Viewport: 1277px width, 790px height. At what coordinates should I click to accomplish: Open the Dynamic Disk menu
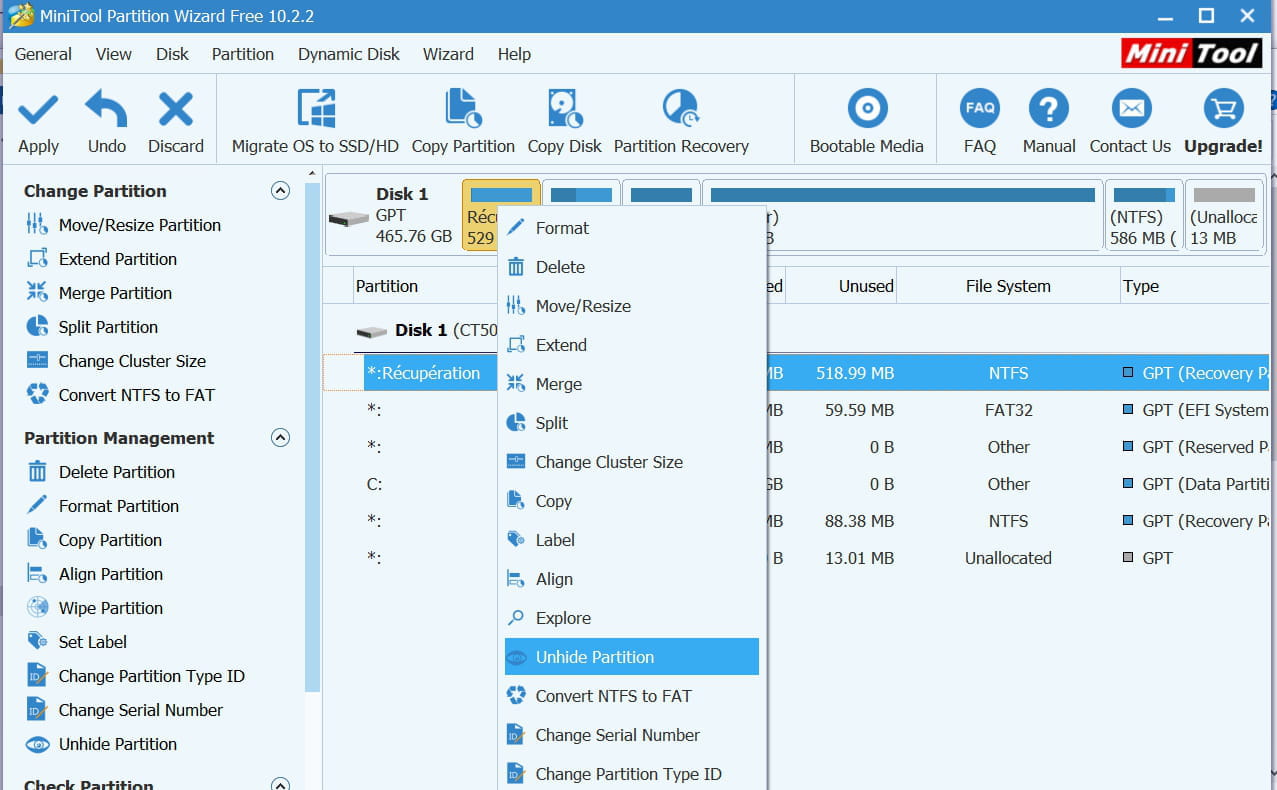click(349, 54)
